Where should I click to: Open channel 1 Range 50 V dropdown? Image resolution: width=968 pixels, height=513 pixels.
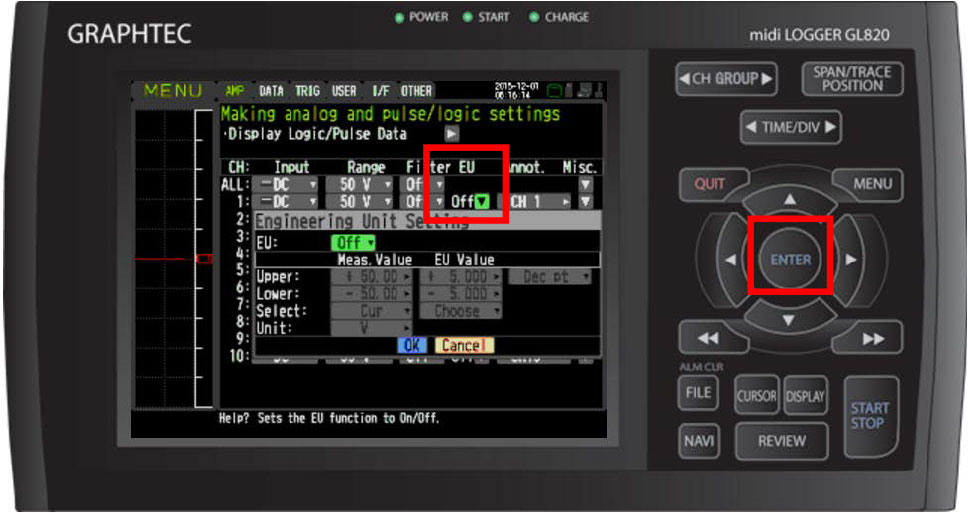click(x=359, y=201)
